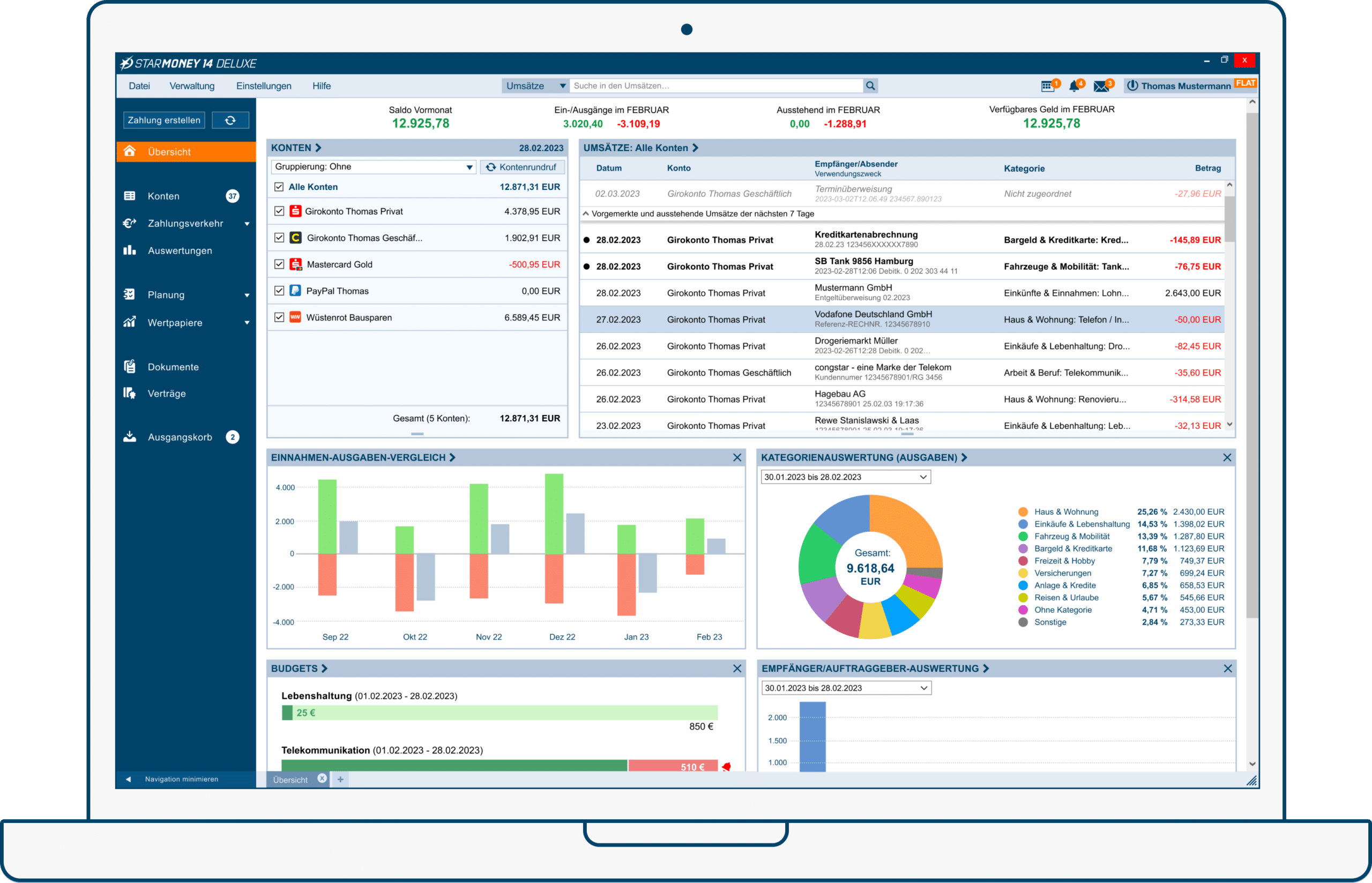Click the Ausgangskorb tray icon
This screenshot has height=883, width=1372.
pos(130,437)
